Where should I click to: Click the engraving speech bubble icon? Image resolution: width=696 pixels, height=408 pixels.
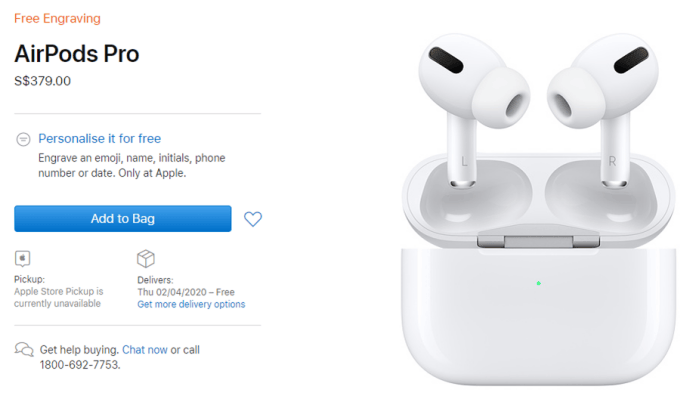[23, 139]
